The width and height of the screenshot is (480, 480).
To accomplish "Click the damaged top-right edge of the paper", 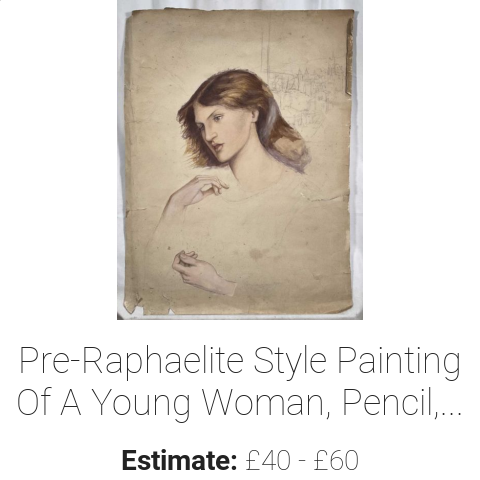I will pyautogui.click(x=349, y=57).
